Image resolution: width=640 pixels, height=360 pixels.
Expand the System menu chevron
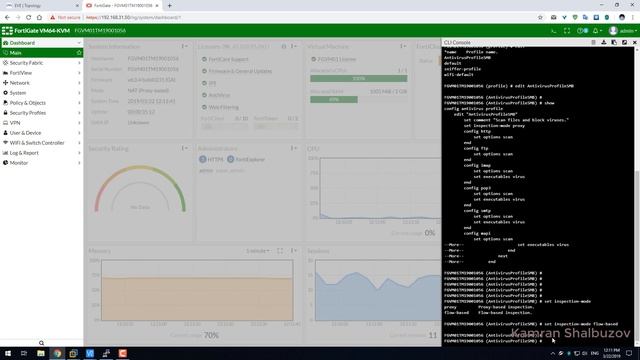pos(79,93)
